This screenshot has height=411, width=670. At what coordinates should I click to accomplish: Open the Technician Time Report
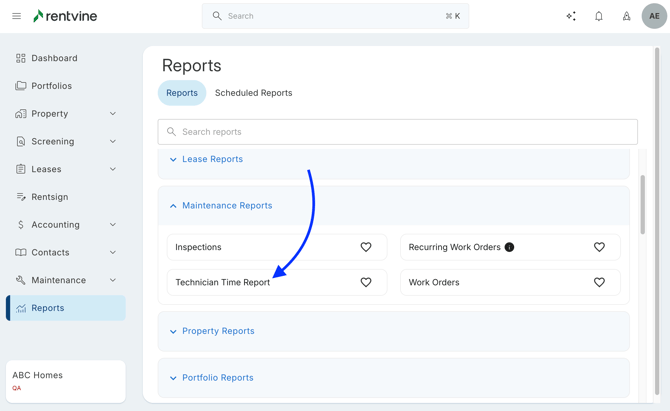pos(223,283)
